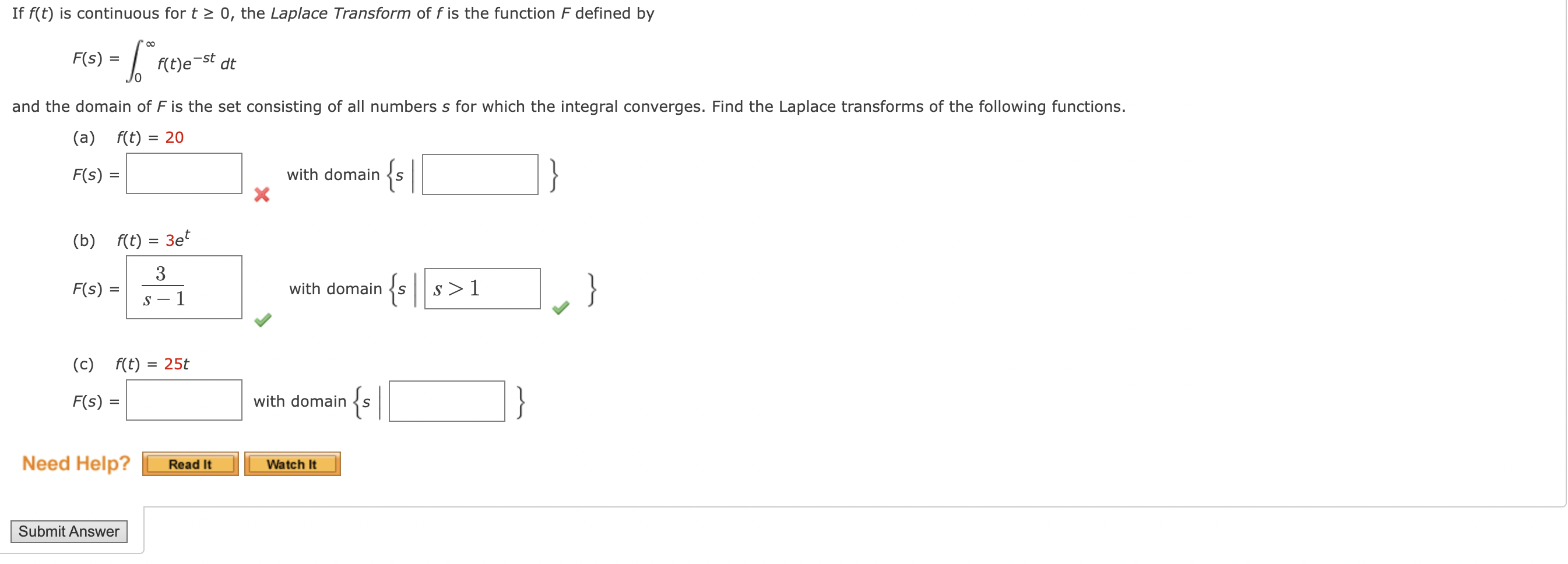The width and height of the screenshot is (1568, 564).
Task: Click the red 25t expression in part (c)
Action: [177, 363]
